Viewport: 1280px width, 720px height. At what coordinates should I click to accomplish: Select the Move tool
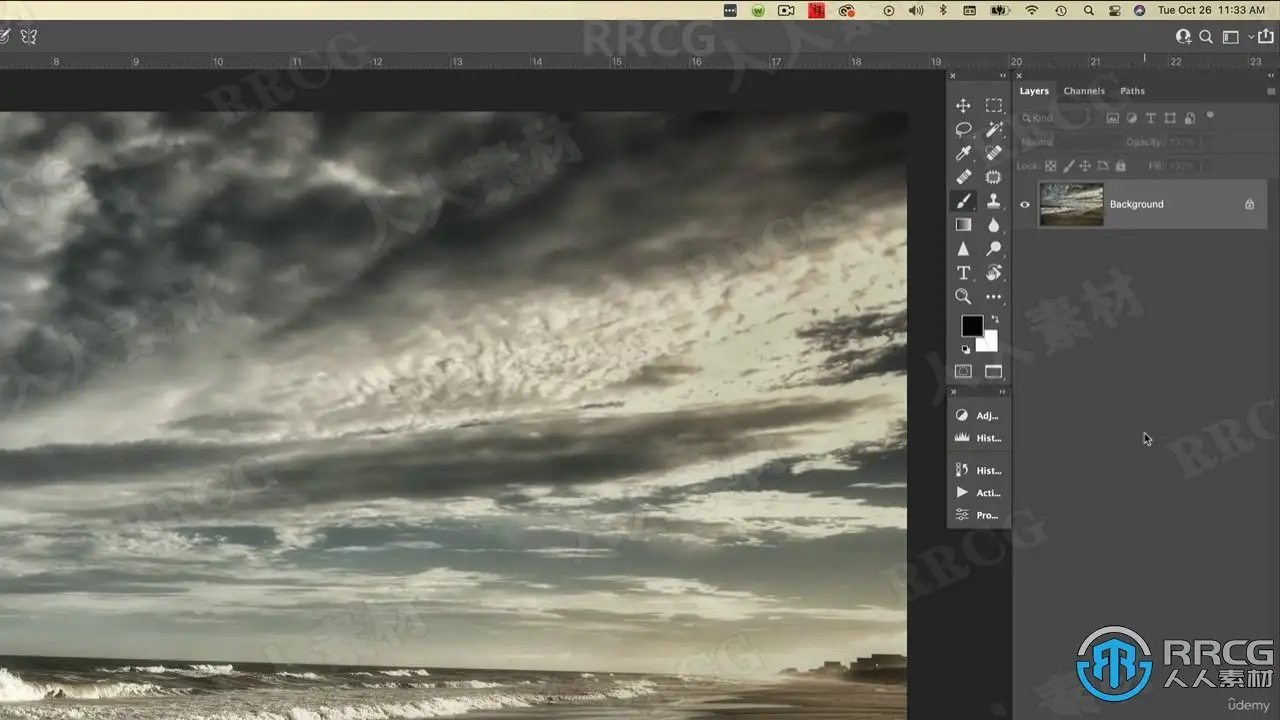963,105
